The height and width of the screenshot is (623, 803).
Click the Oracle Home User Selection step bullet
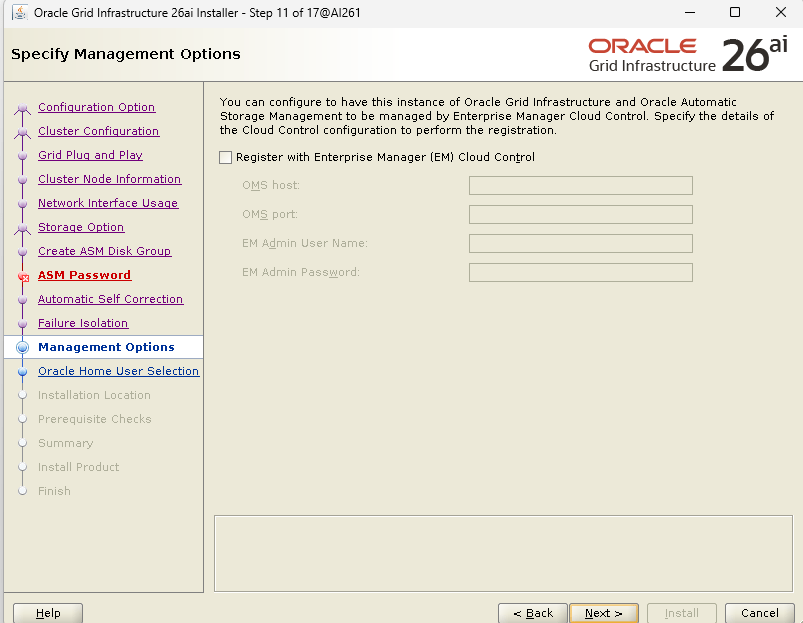(x=22, y=372)
